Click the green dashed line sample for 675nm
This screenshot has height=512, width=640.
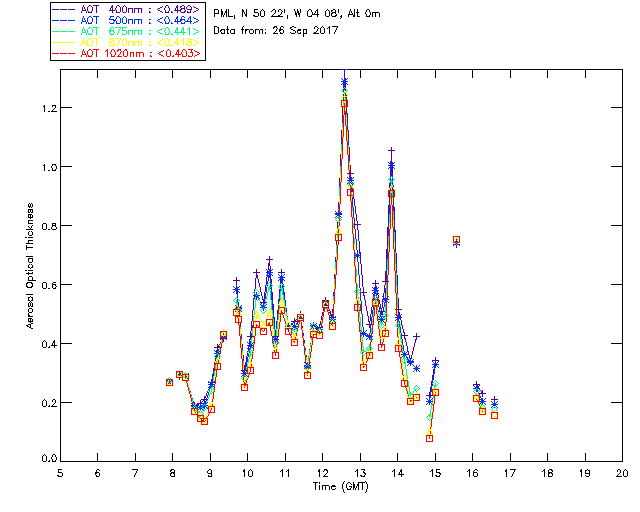64,31
